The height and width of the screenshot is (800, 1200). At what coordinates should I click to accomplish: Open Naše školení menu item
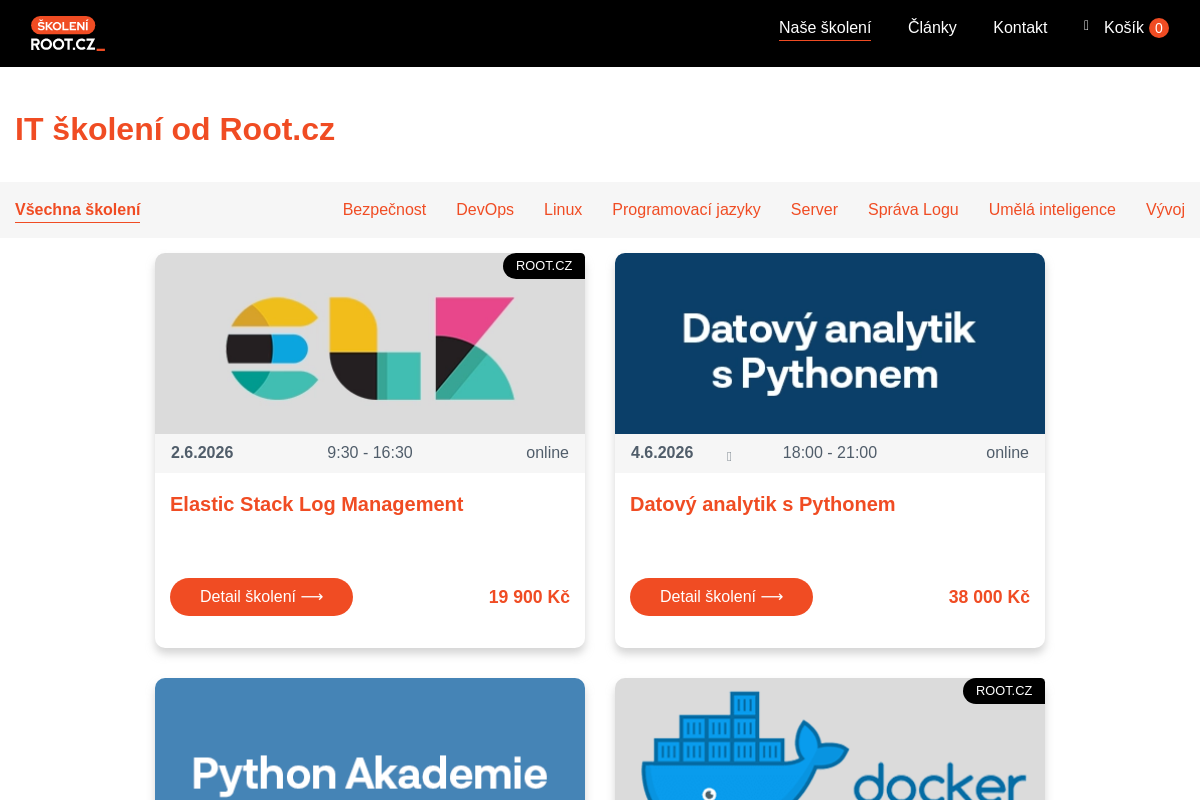(x=825, y=28)
